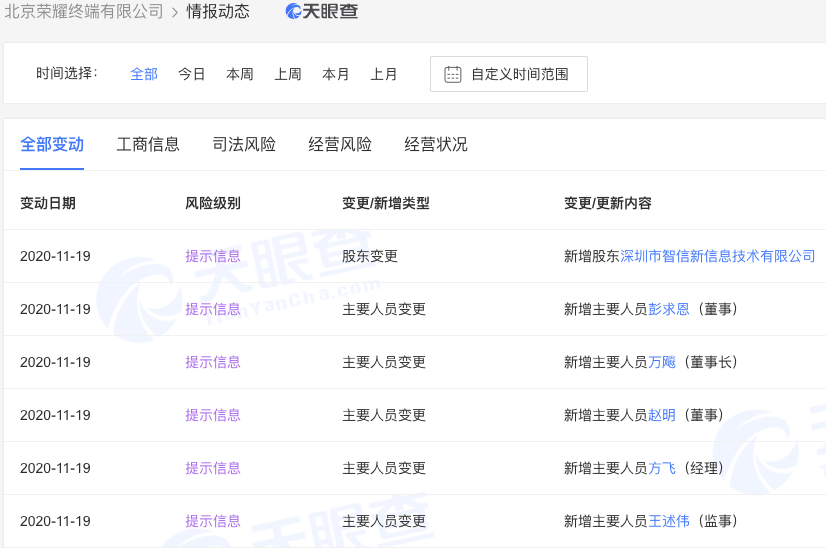
Task: Switch to 工商信息 tab
Action: (148, 144)
